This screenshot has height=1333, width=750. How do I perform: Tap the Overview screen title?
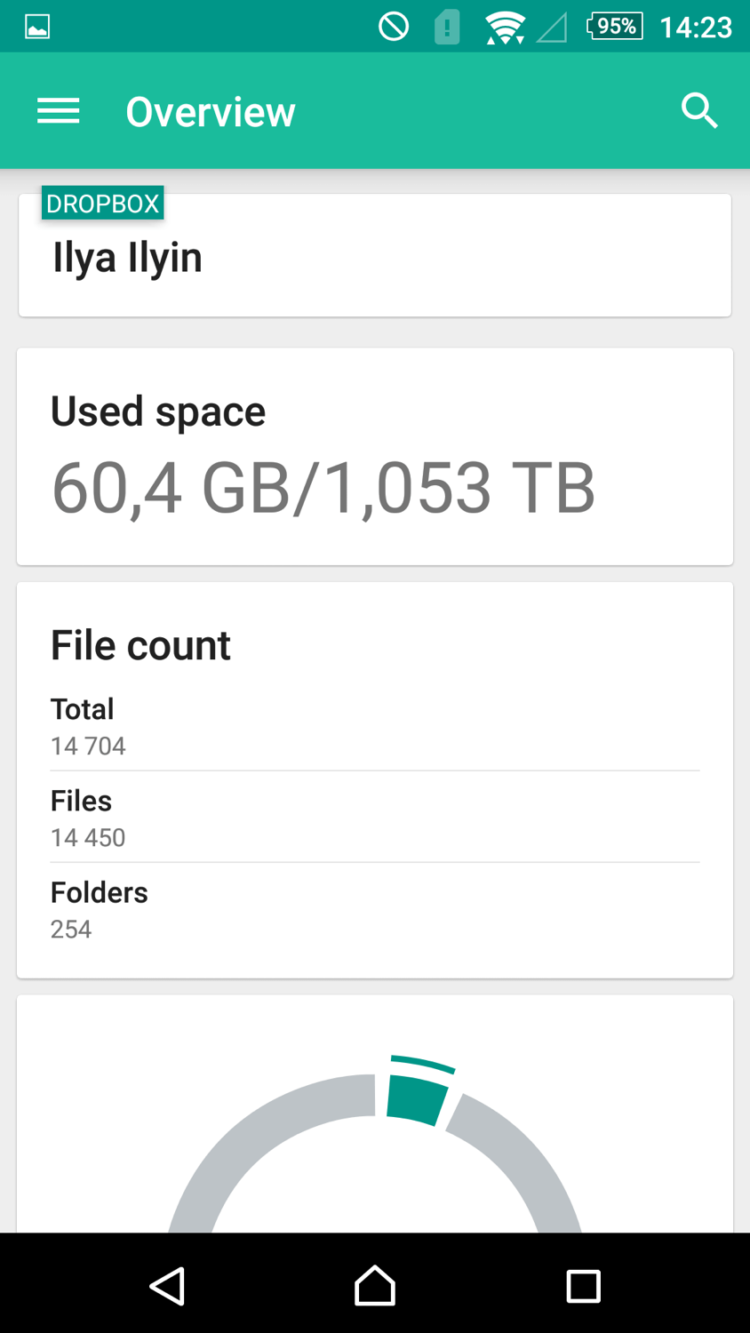click(210, 112)
